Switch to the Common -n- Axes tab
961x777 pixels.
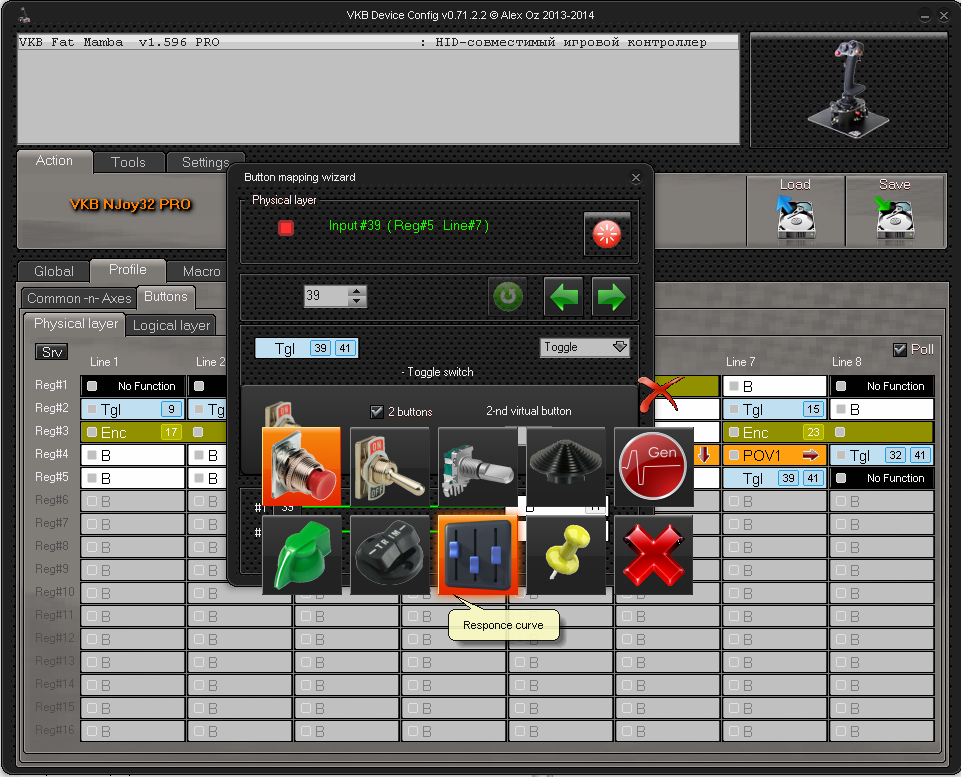point(79,298)
